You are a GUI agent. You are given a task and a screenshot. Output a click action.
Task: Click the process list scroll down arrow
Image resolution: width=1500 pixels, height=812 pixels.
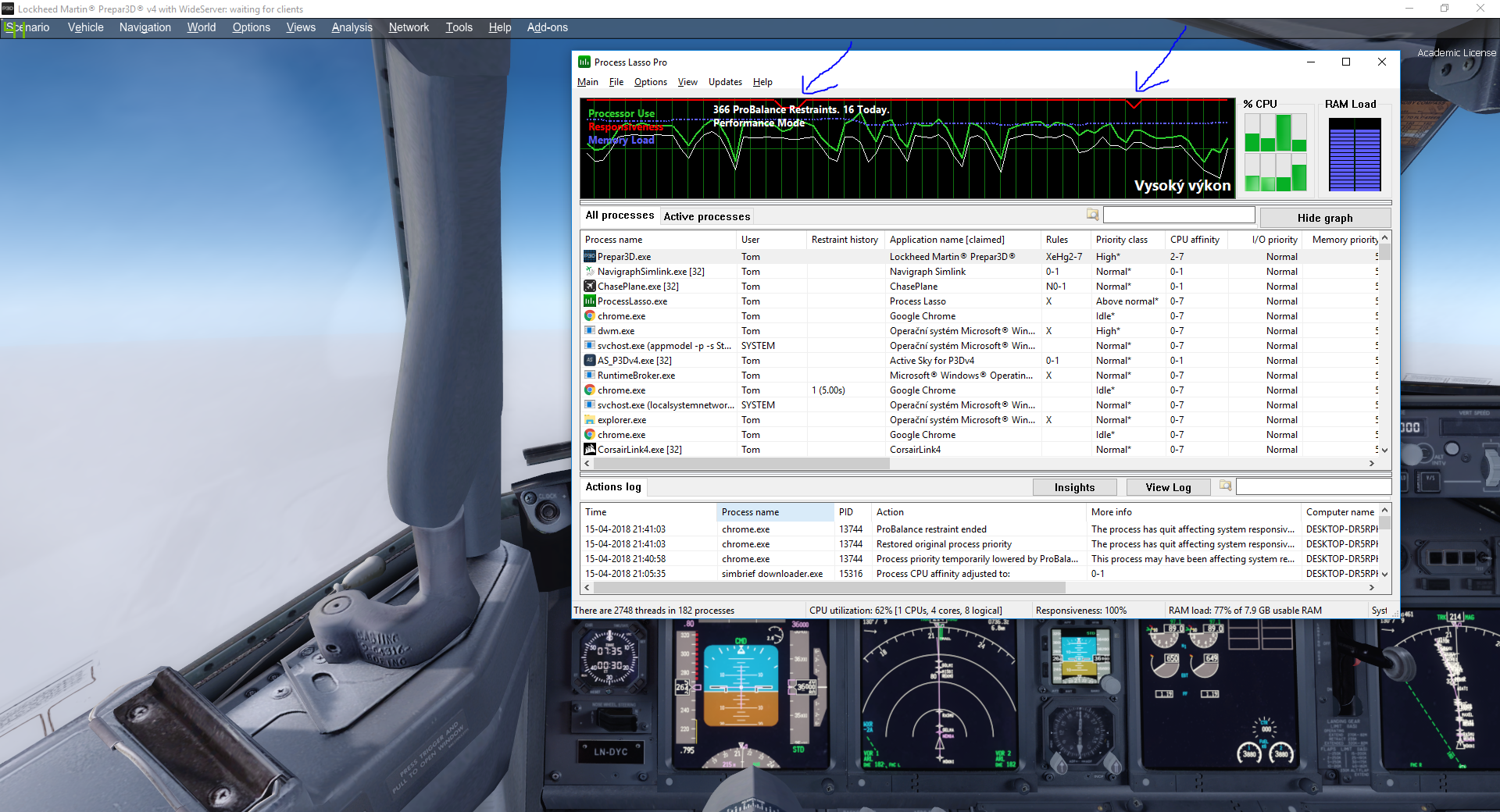point(1384,451)
